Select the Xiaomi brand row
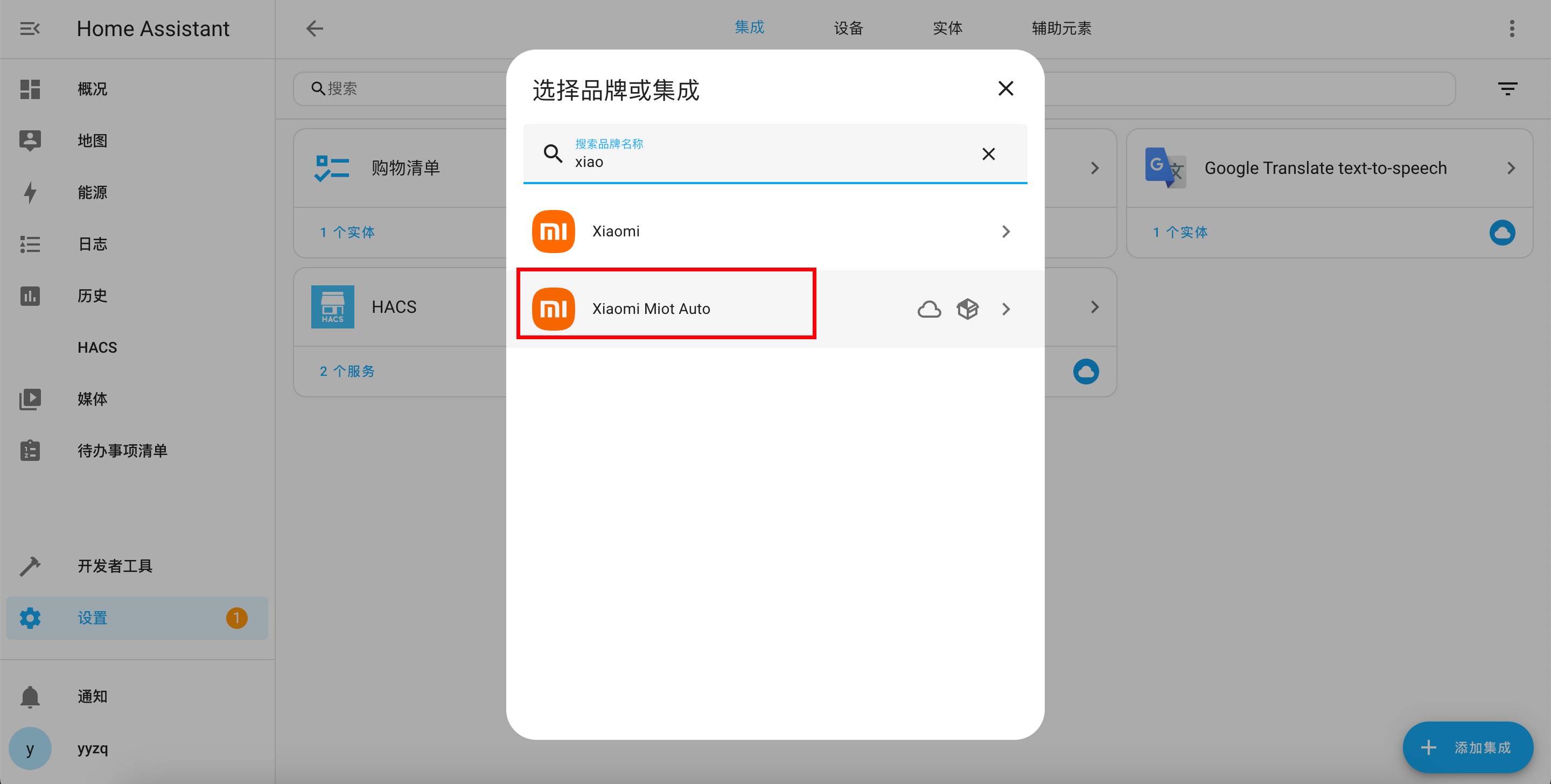Image resolution: width=1551 pixels, height=784 pixels. click(x=775, y=231)
